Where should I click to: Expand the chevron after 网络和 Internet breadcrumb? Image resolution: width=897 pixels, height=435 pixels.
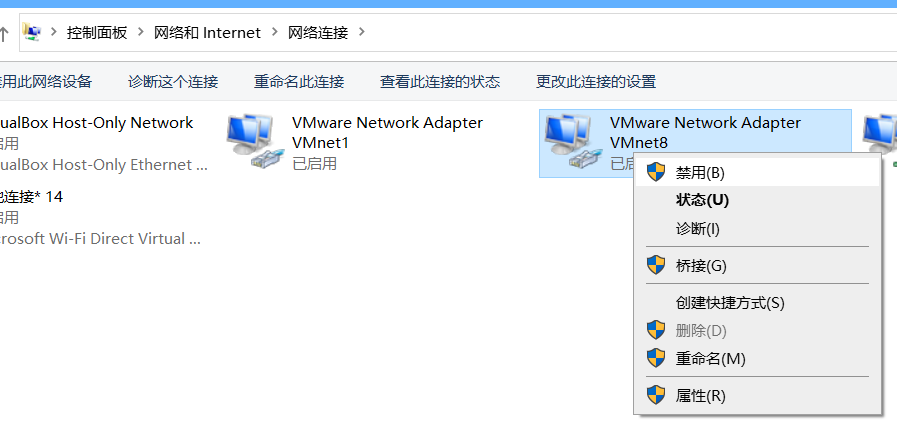(275, 33)
